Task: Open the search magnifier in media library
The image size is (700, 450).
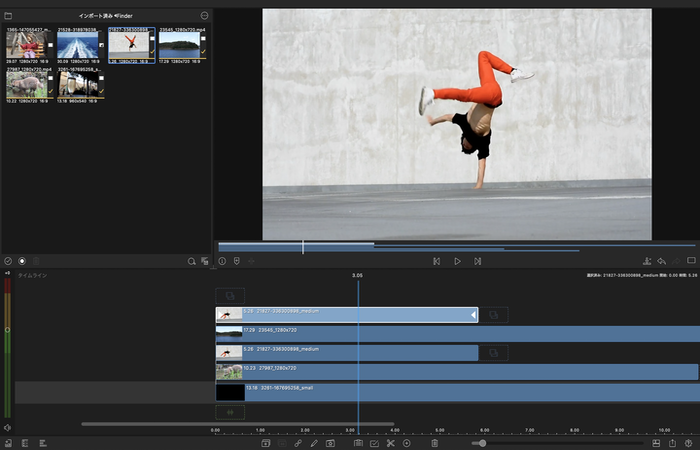Action: [x=191, y=261]
